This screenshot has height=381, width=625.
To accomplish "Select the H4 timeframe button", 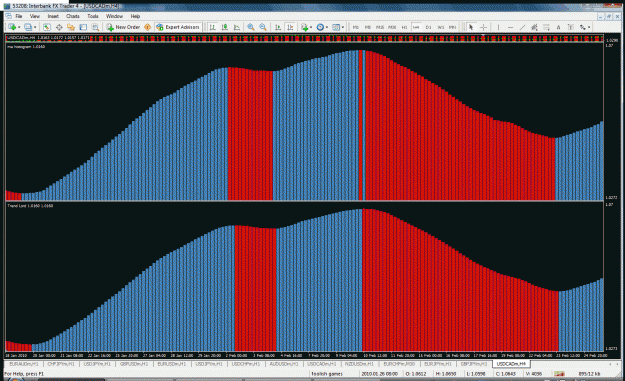I will pyautogui.click(x=416, y=27).
